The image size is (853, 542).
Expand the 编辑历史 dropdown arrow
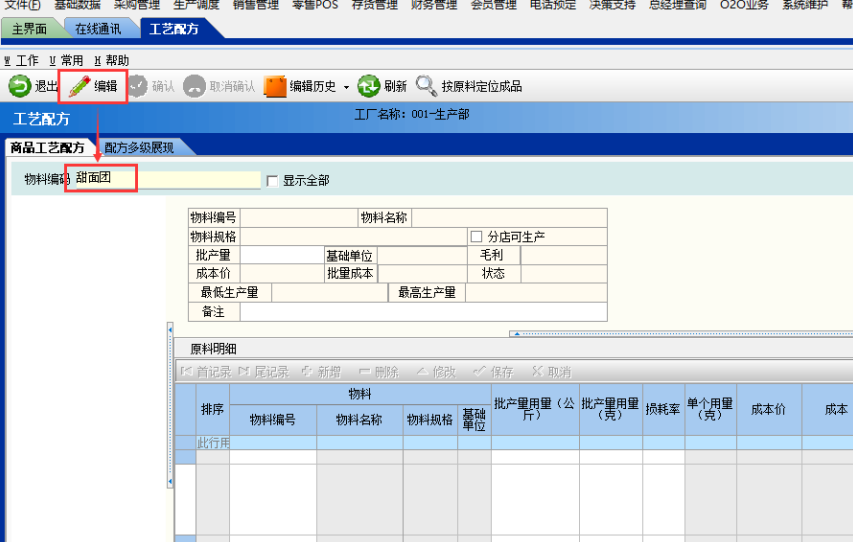click(346, 87)
